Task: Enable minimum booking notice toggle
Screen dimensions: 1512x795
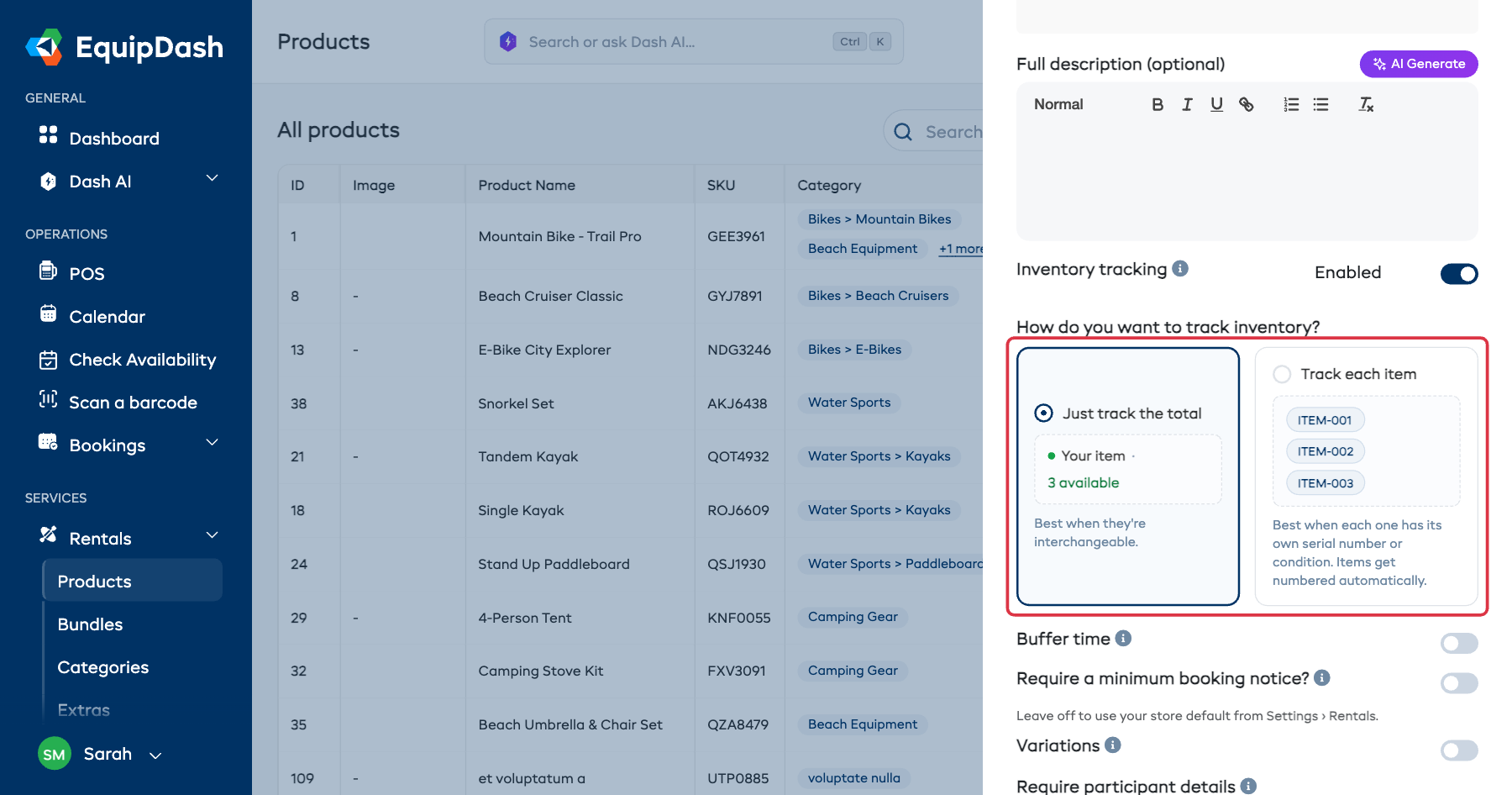Action: (x=1459, y=682)
